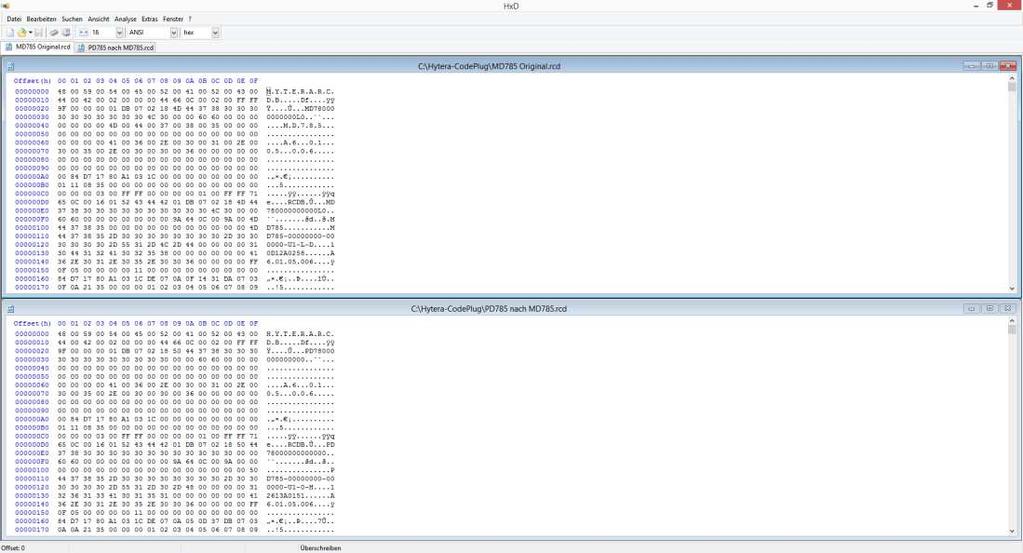1023x553 pixels.
Task: Close the PD785 nach MD785.rcd child window
Action: 1008,308
